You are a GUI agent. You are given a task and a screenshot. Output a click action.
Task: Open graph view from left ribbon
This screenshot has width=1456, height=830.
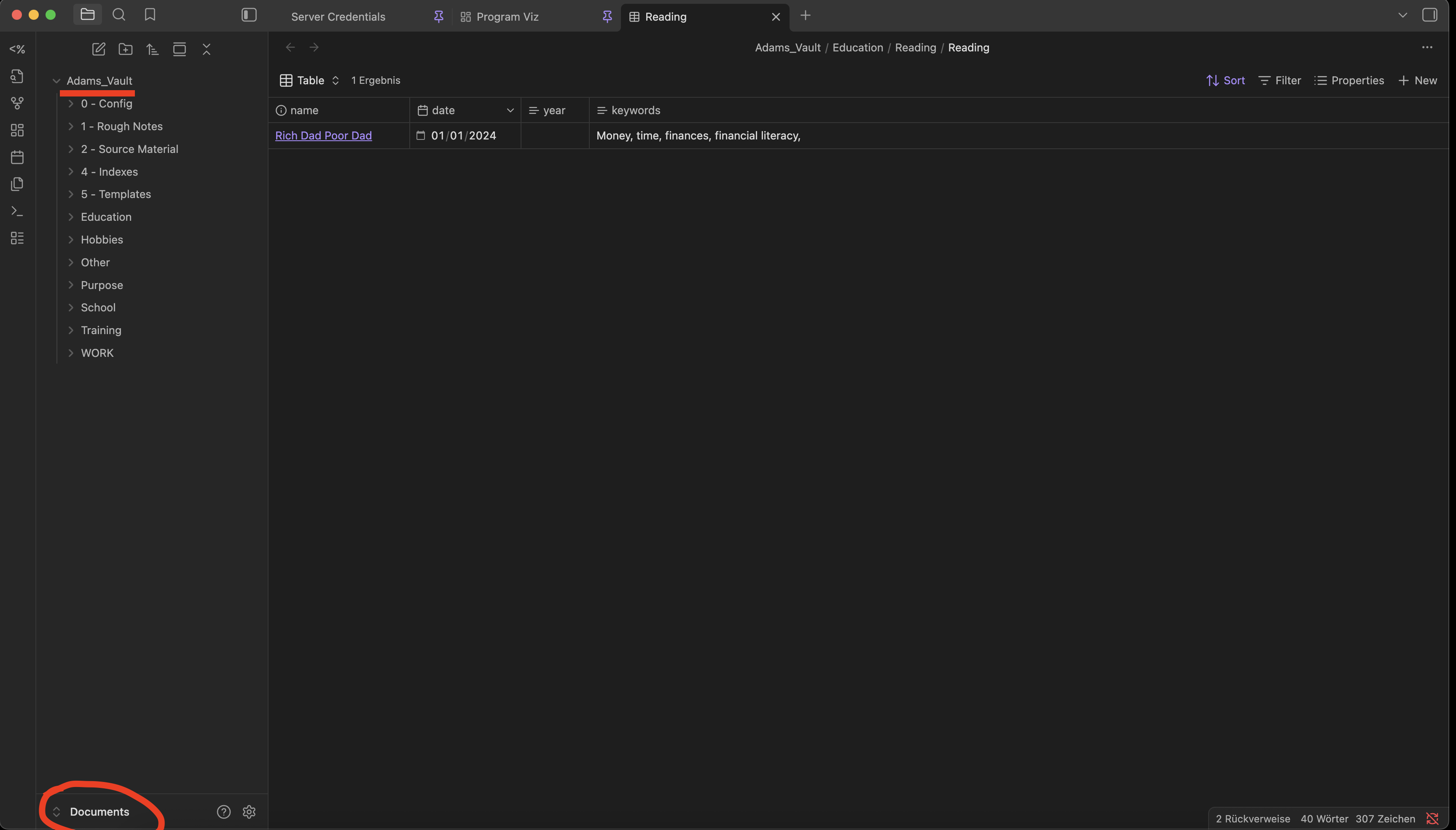tap(17, 103)
